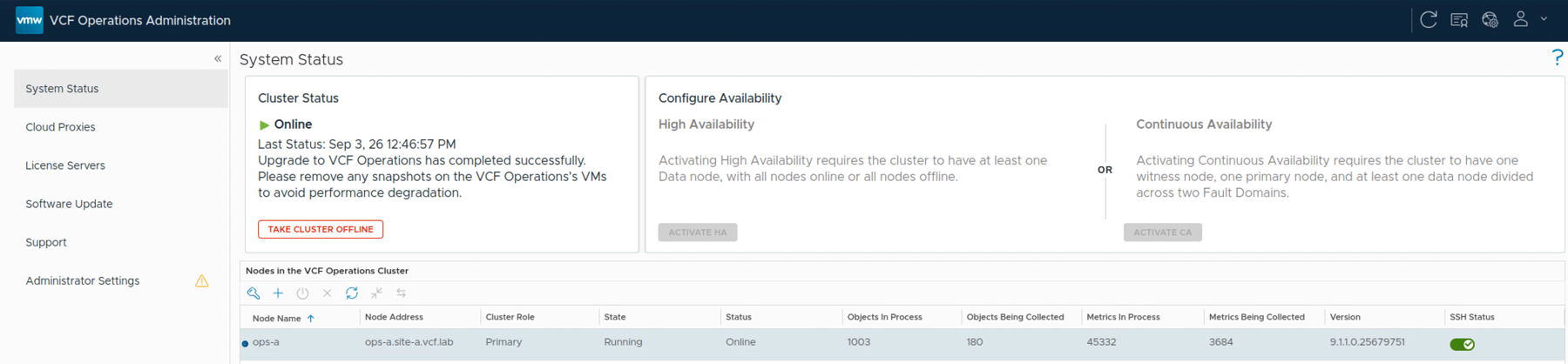Open the network settings globe-gear icon in the header

click(x=1490, y=19)
